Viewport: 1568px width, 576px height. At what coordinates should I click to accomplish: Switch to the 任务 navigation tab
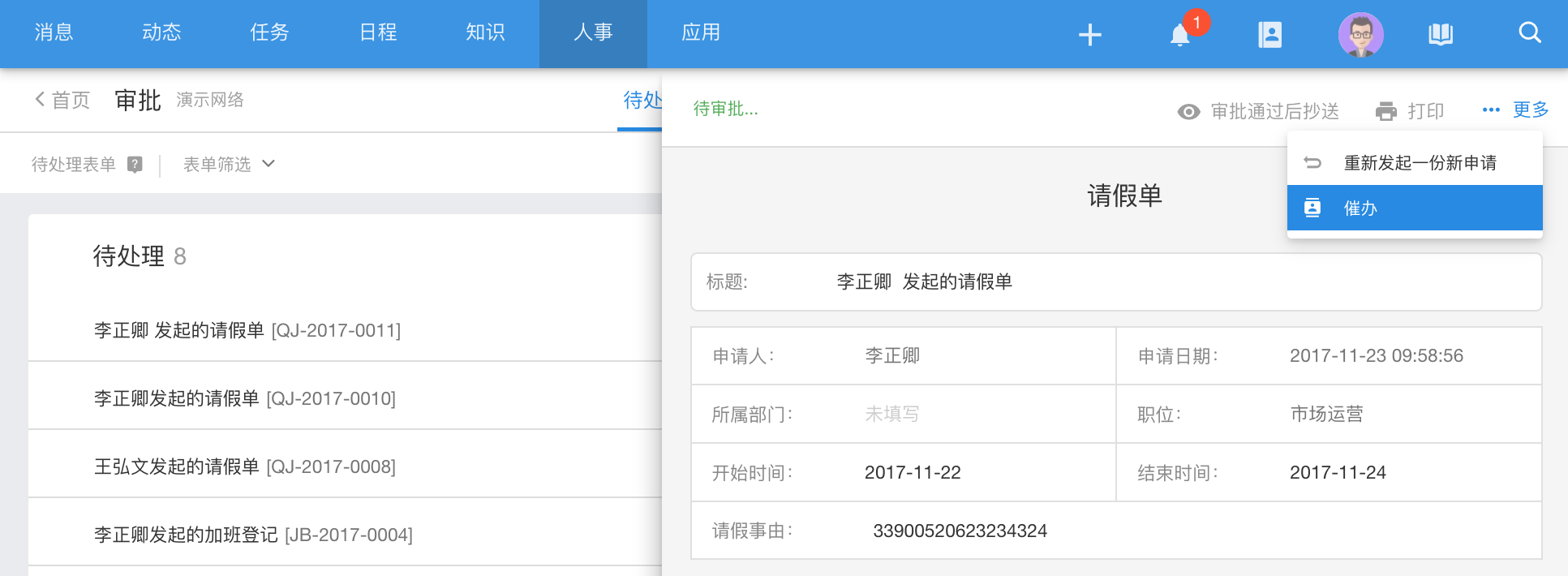(x=269, y=32)
